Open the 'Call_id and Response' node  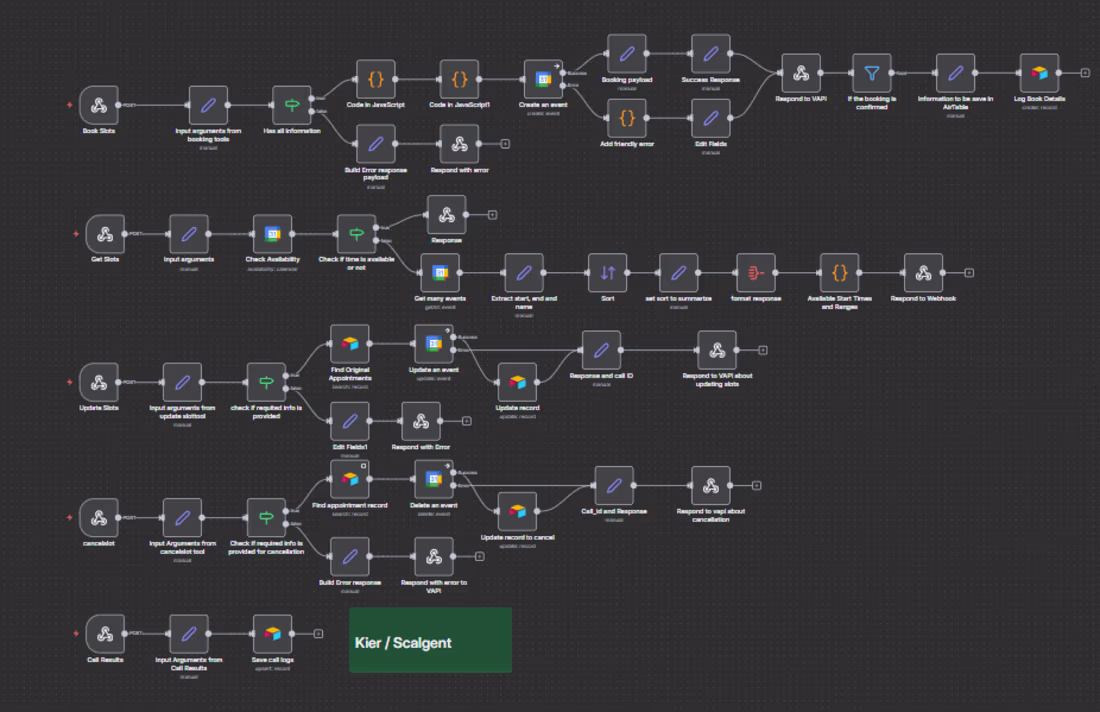click(614, 485)
